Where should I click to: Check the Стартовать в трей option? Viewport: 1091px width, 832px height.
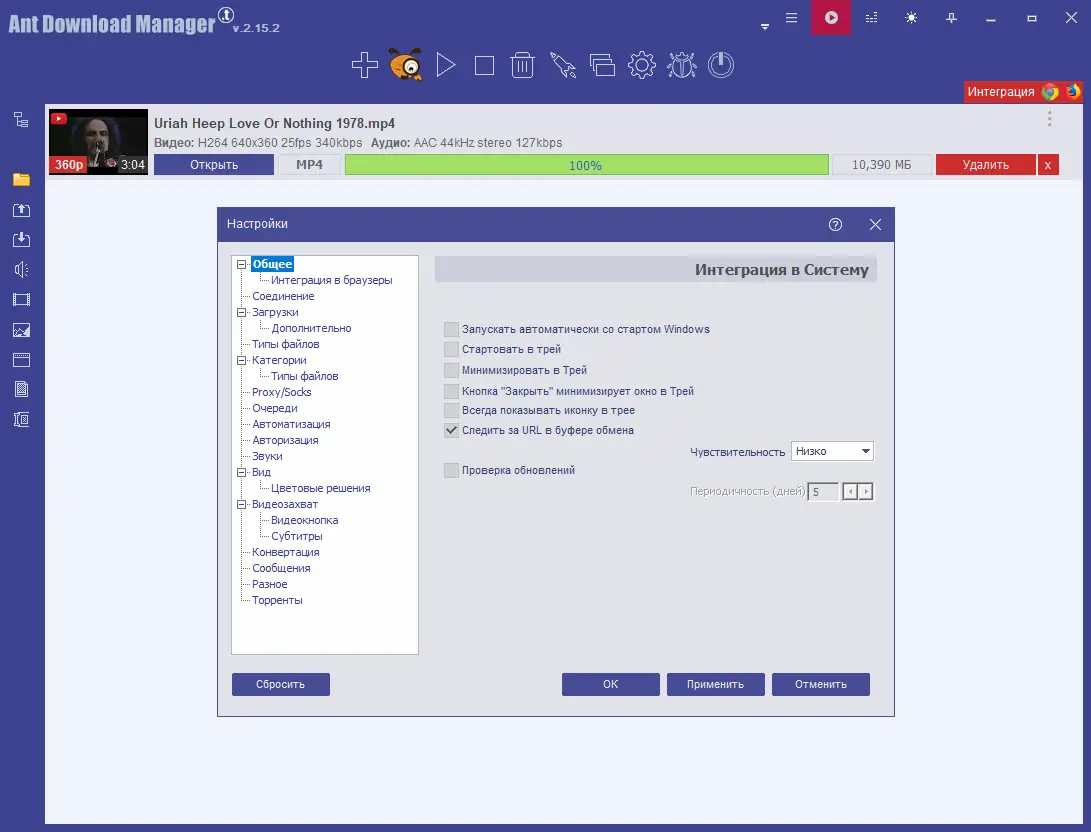(x=452, y=349)
